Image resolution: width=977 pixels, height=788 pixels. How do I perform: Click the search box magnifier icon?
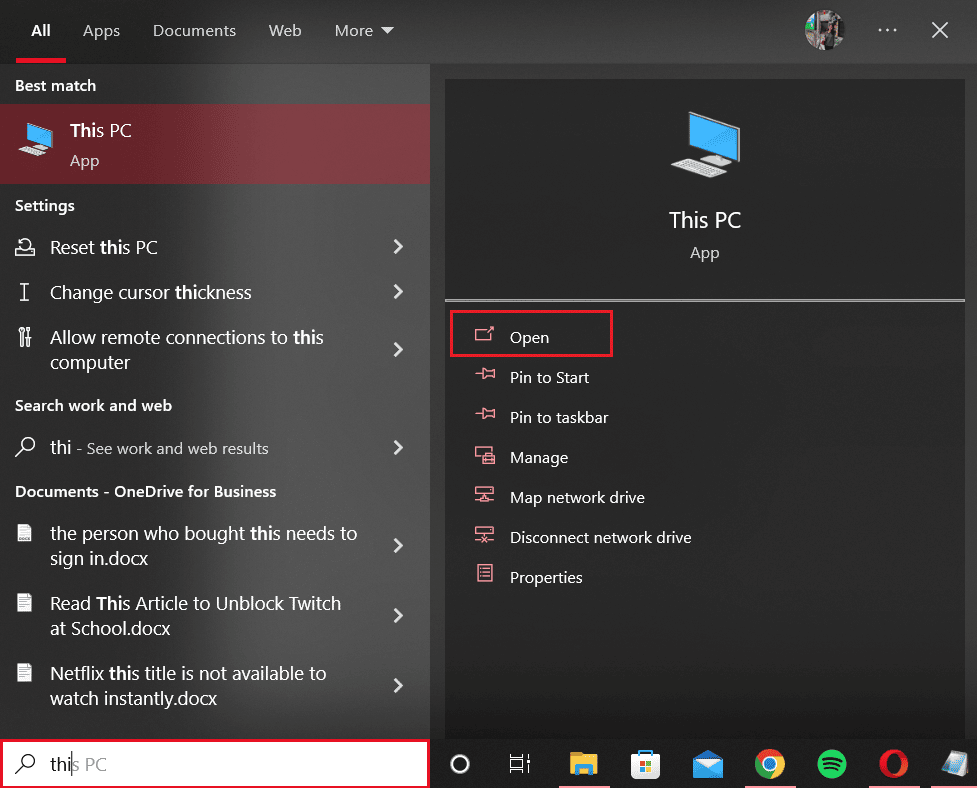(x=25, y=764)
